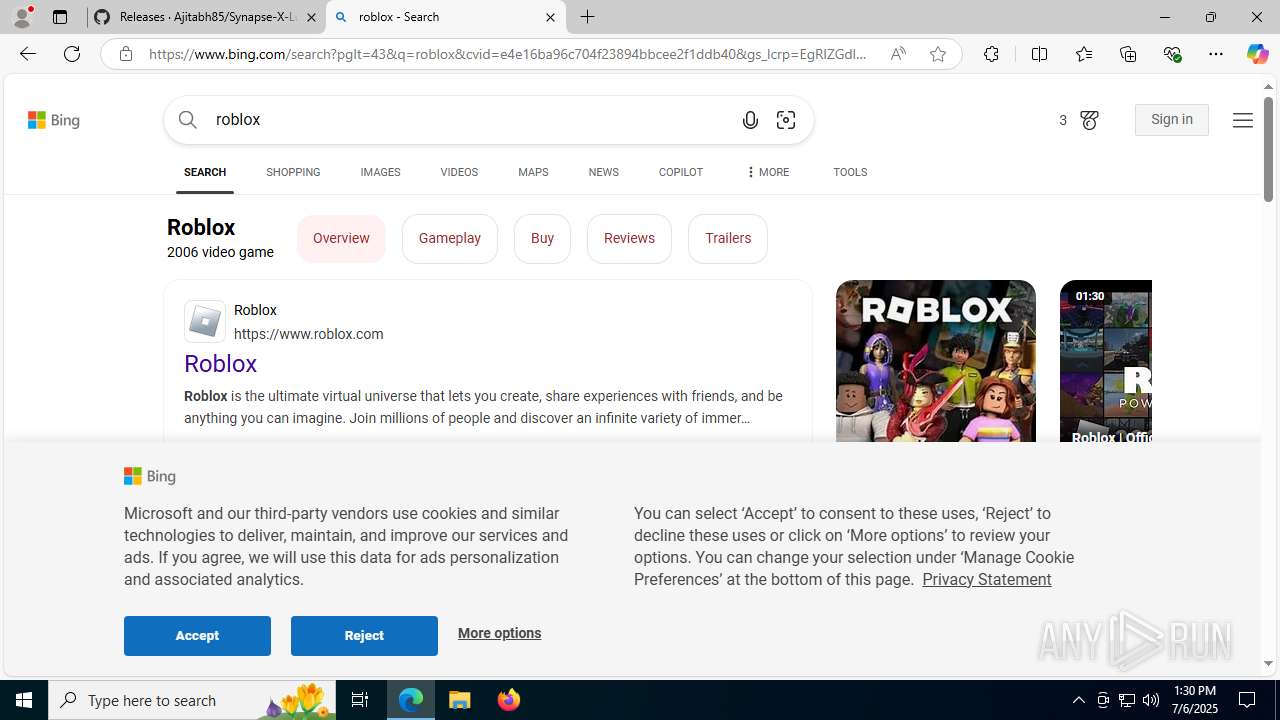Select the Overview pill
The height and width of the screenshot is (720, 1280).
click(341, 238)
